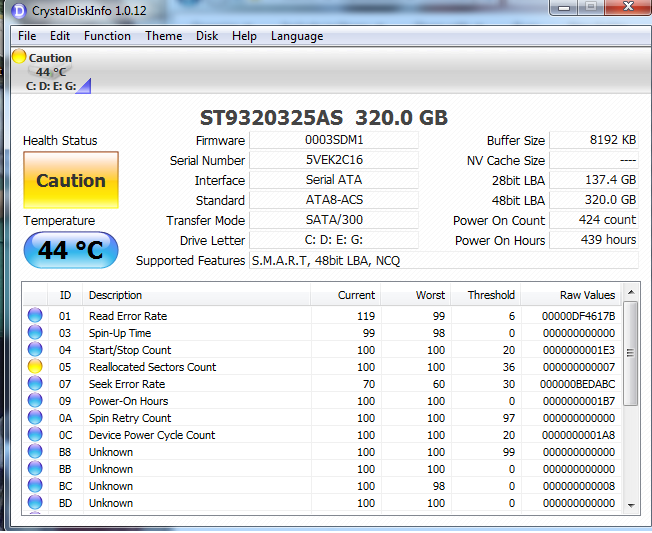This screenshot has width=652, height=533.
Task: Click raw value 000000BEDABC
Action: tap(578, 384)
